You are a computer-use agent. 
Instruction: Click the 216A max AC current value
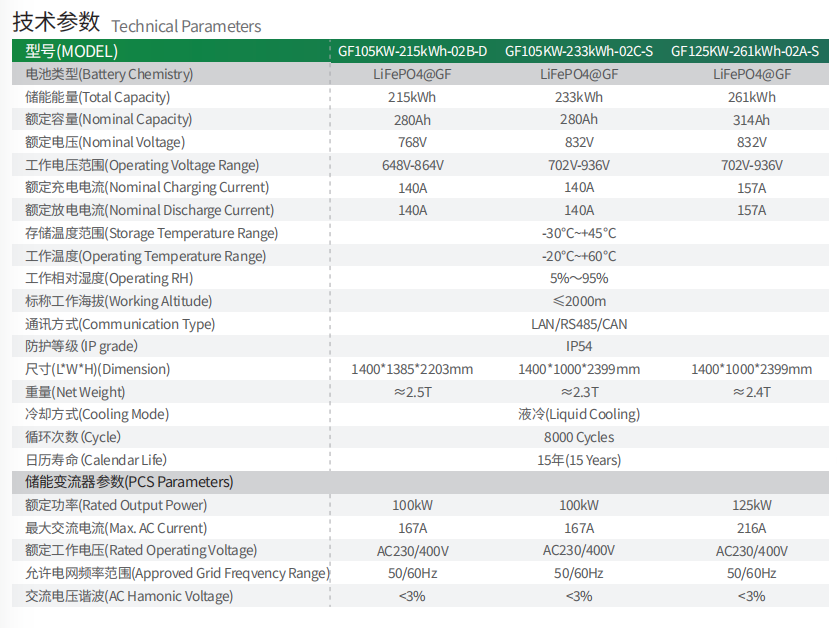coord(751,528)
